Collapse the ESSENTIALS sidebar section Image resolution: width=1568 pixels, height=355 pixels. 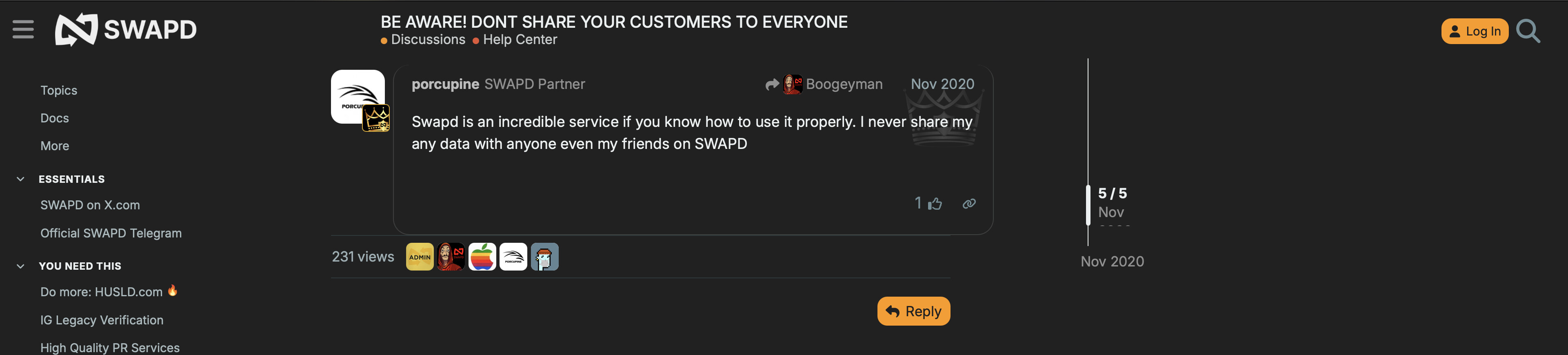21,179
